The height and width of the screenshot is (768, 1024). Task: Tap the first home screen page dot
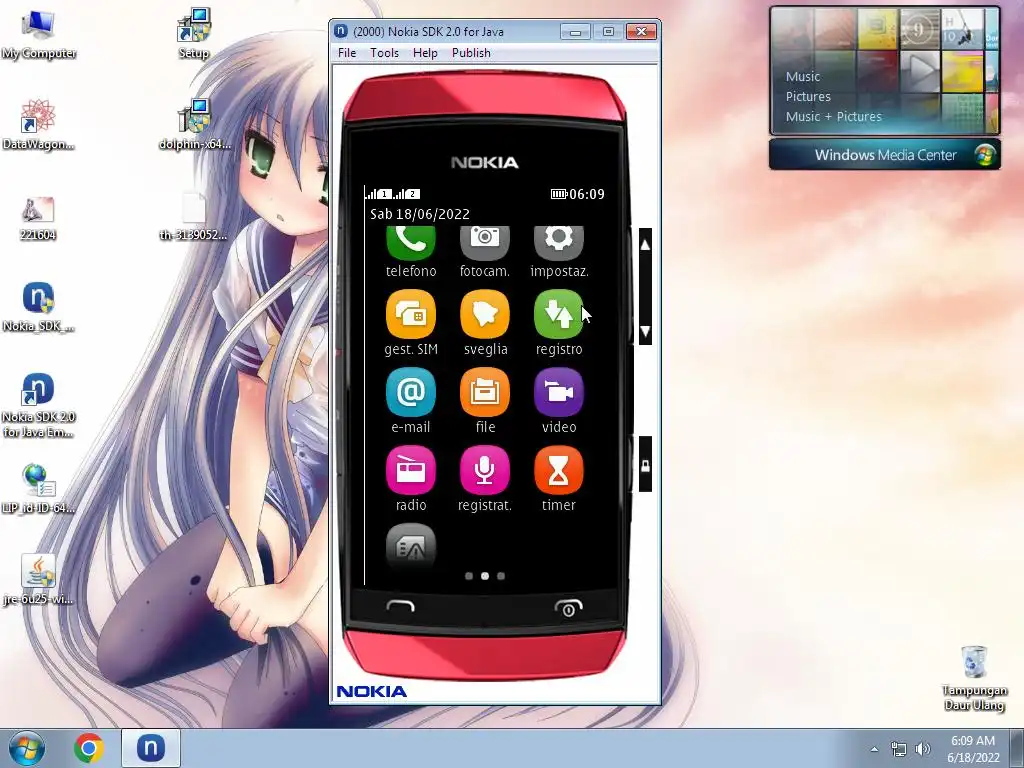(469, 576)
